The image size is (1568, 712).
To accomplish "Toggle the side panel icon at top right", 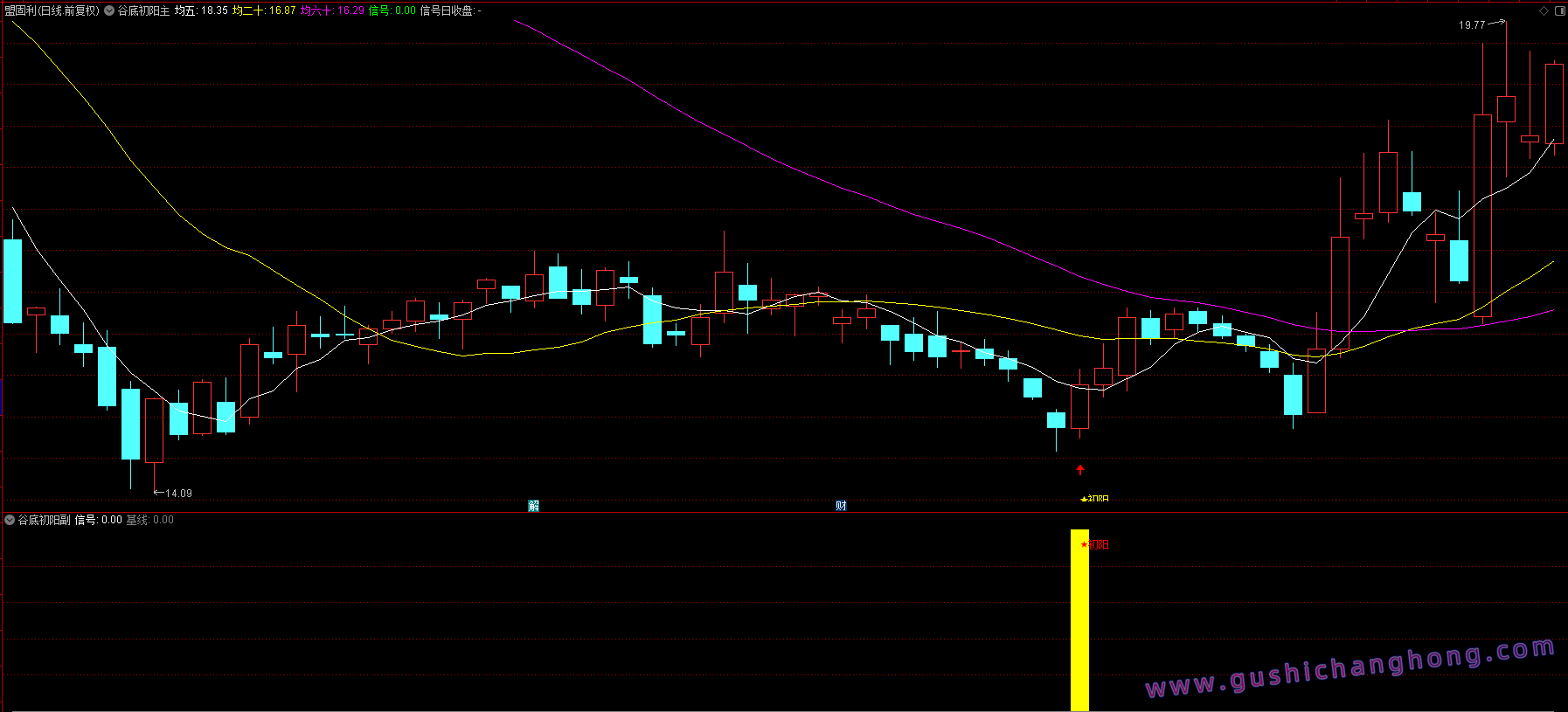I will 1559,10.
